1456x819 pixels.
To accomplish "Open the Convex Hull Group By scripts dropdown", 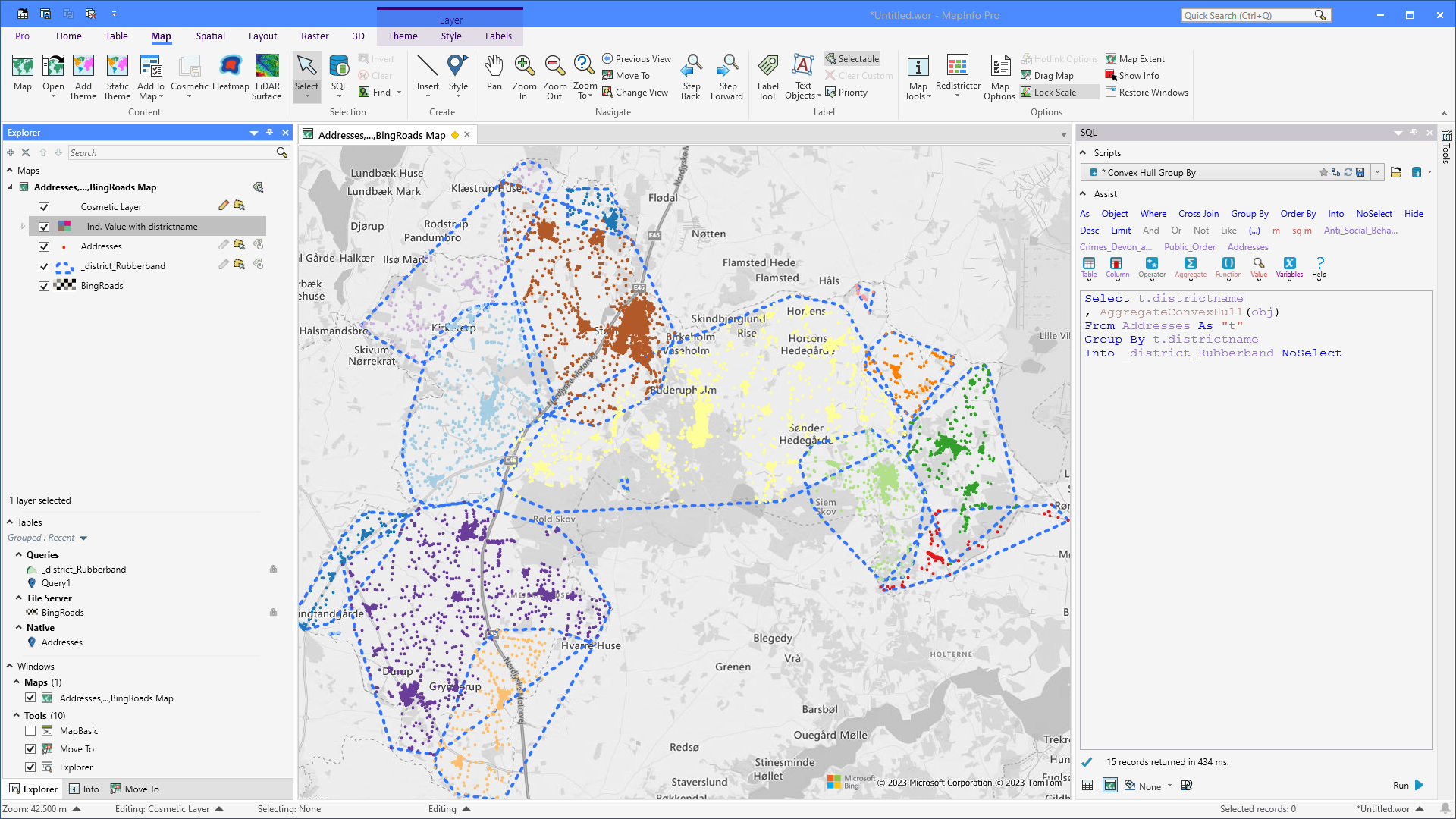I will pos(1378,172).
